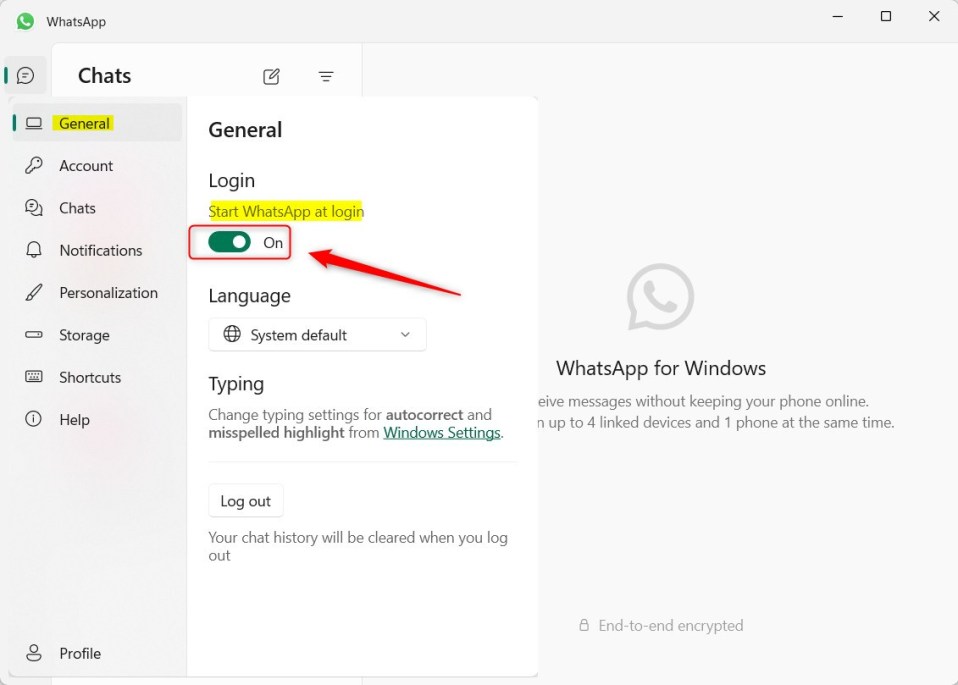Start a new chat using compose icon
The height and width of the screenshot is (685, 958).
pos(271,76)
